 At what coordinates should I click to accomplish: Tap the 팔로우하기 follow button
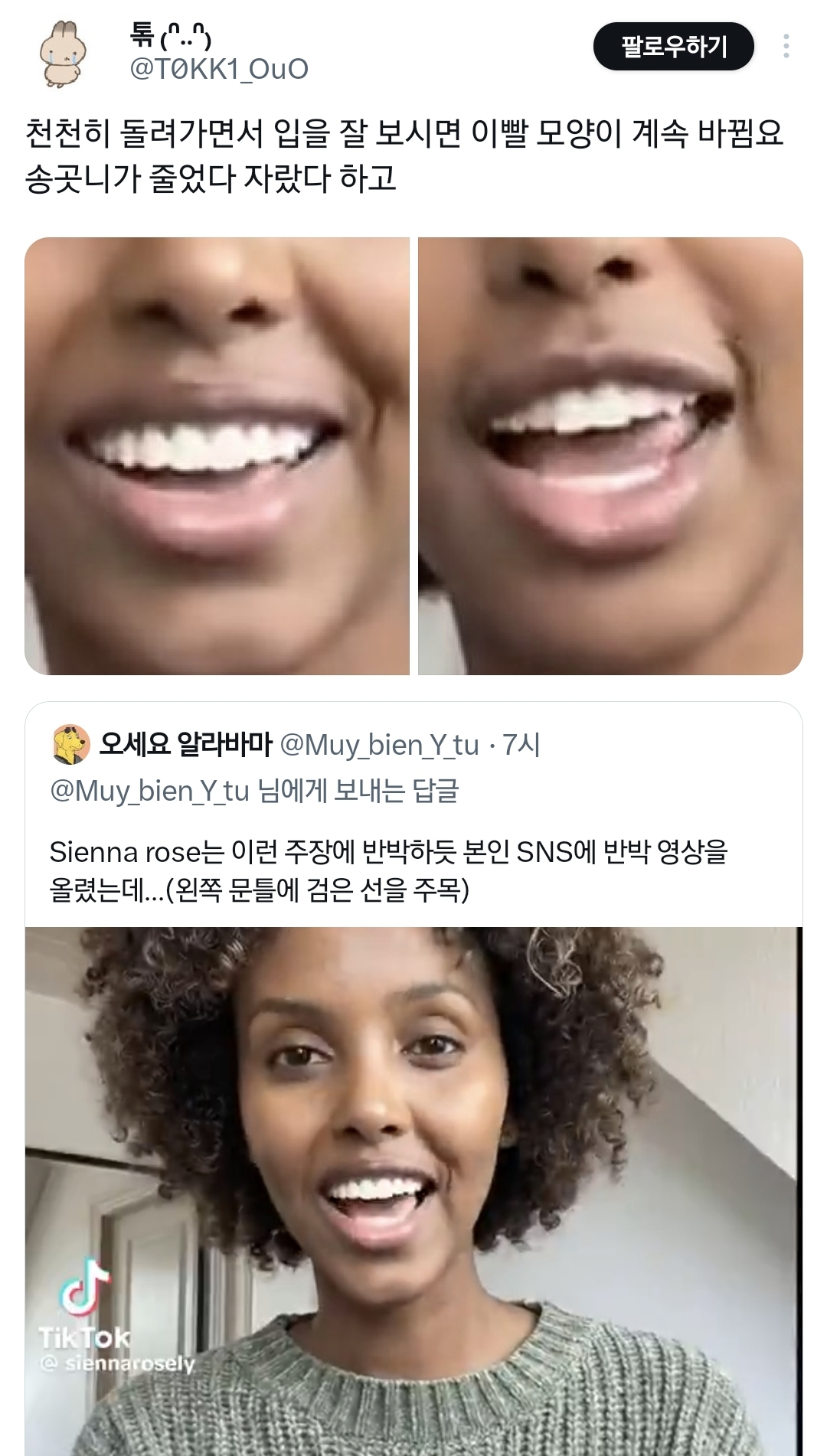click(x=673, y=47)
